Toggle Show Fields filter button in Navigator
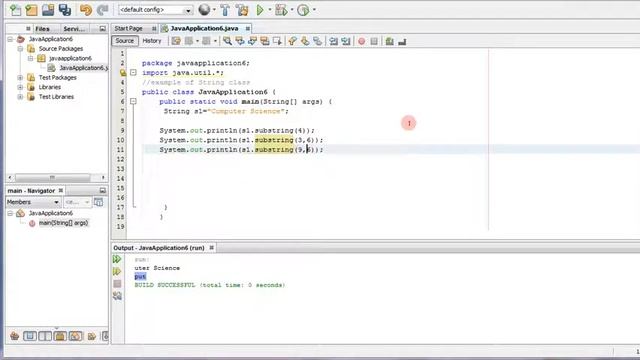 30,336
